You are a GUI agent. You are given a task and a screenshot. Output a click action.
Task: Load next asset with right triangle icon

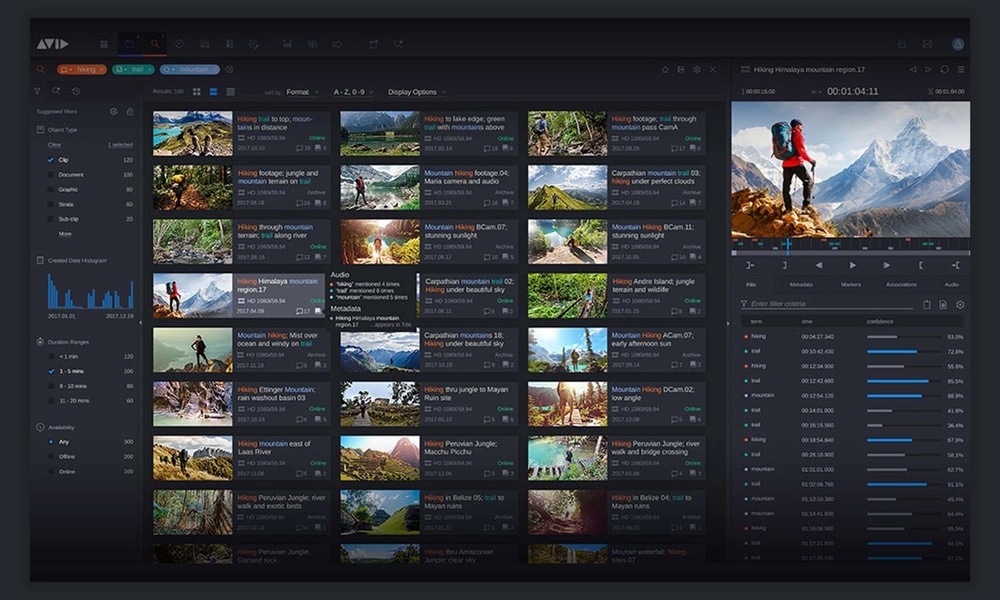click(928, 69)
